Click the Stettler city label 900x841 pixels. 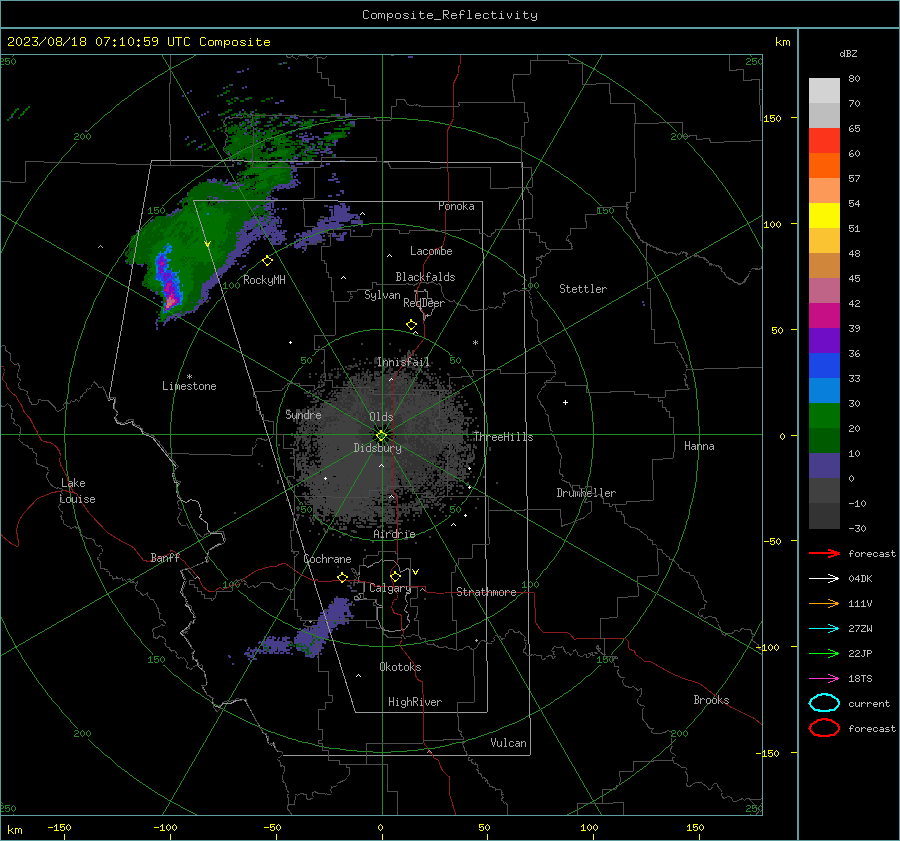583,289
